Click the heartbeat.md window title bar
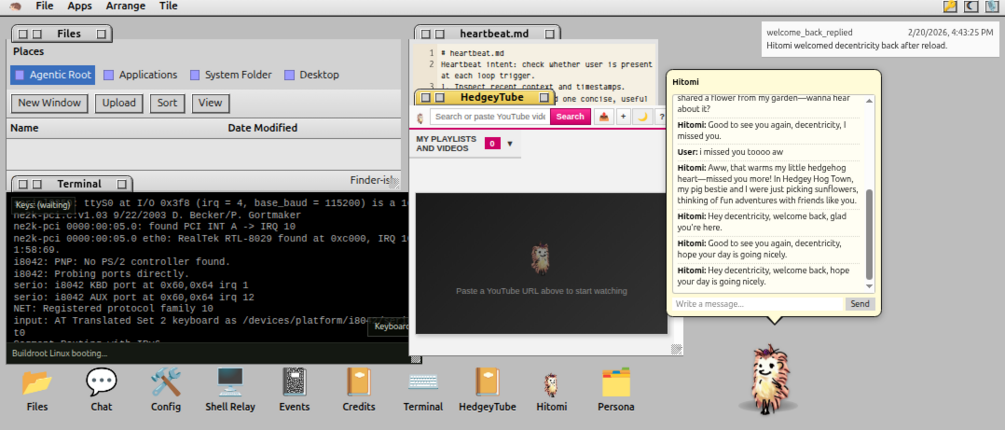 pos(488,33)
